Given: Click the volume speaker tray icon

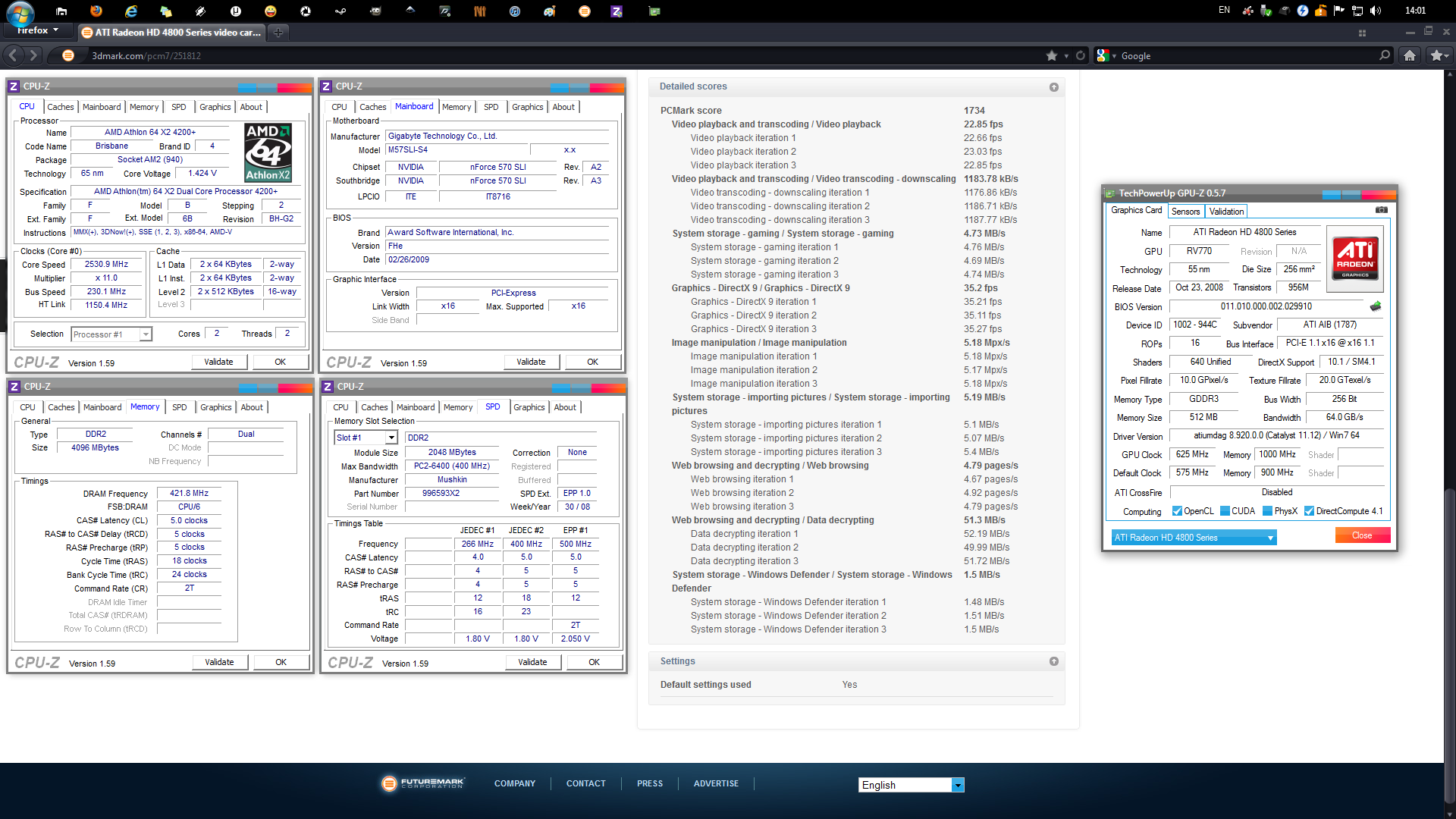Looking at the screenshot, I should (1376, 11).
